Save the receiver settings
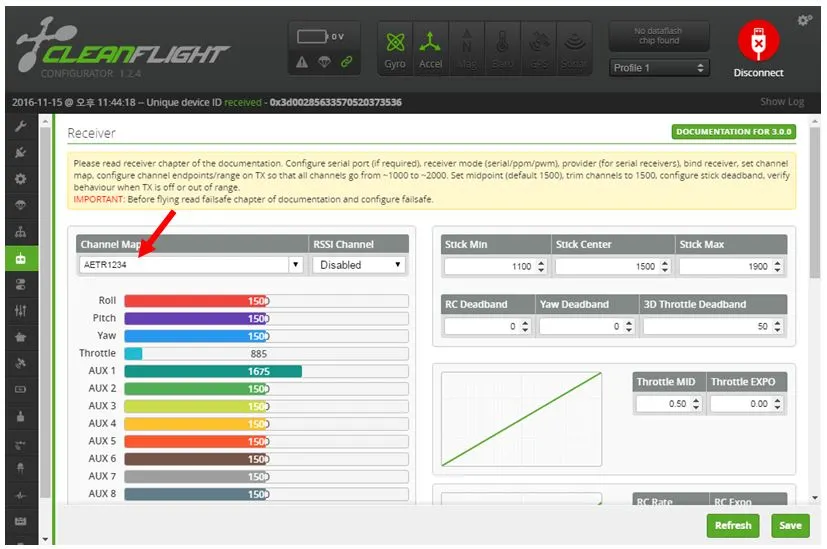Image resolution: width=827 pixels, height=549 pixels. pyautogui.click(x=790, y=525)
